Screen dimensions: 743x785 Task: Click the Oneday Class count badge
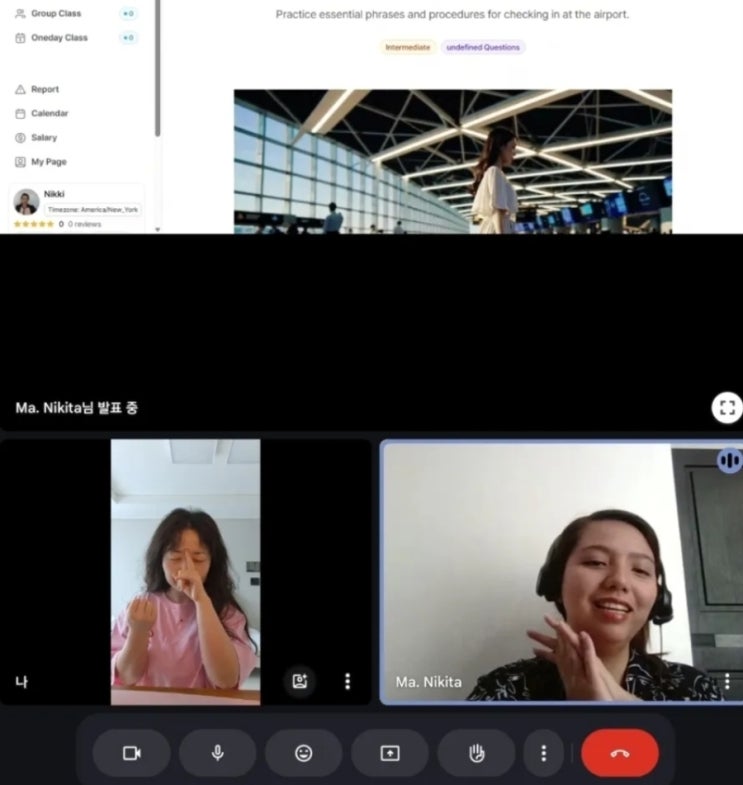pos(128,38)
